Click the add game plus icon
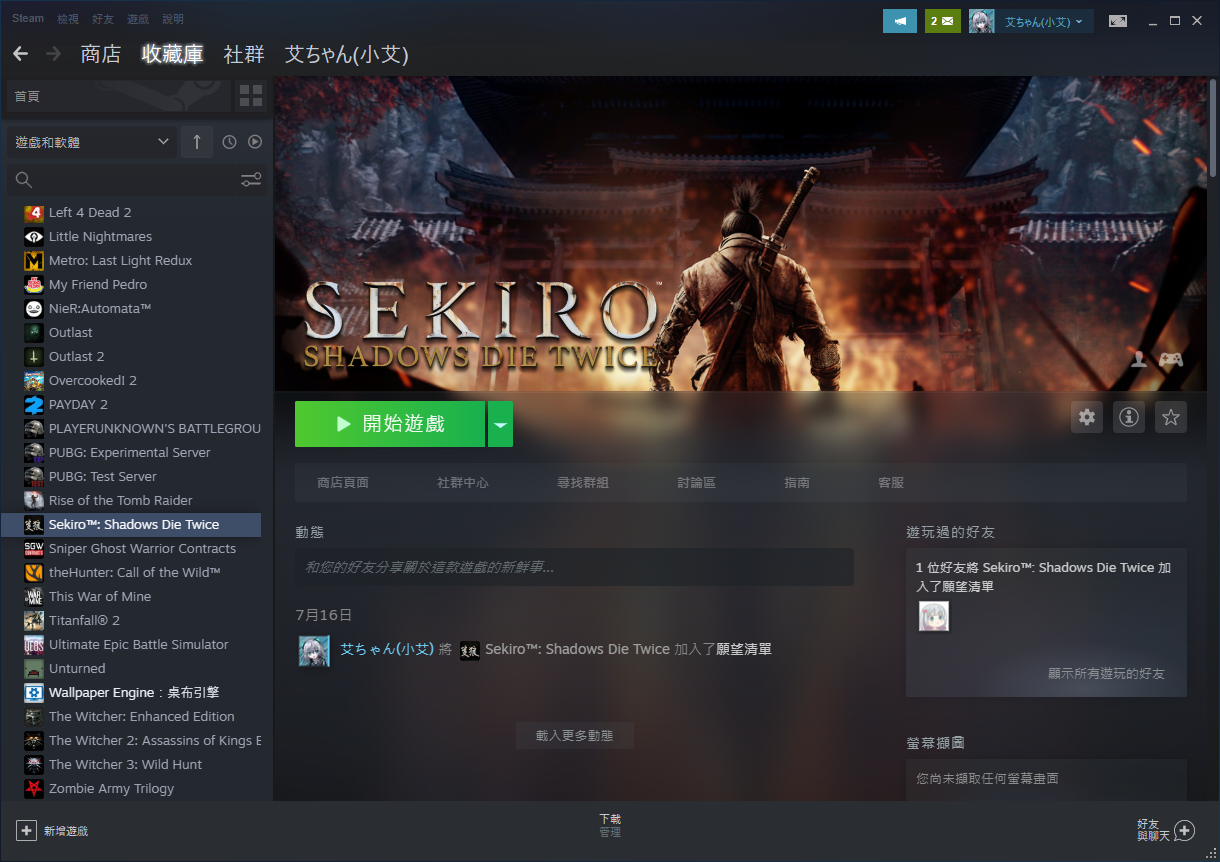 click(x=26, y=830)
